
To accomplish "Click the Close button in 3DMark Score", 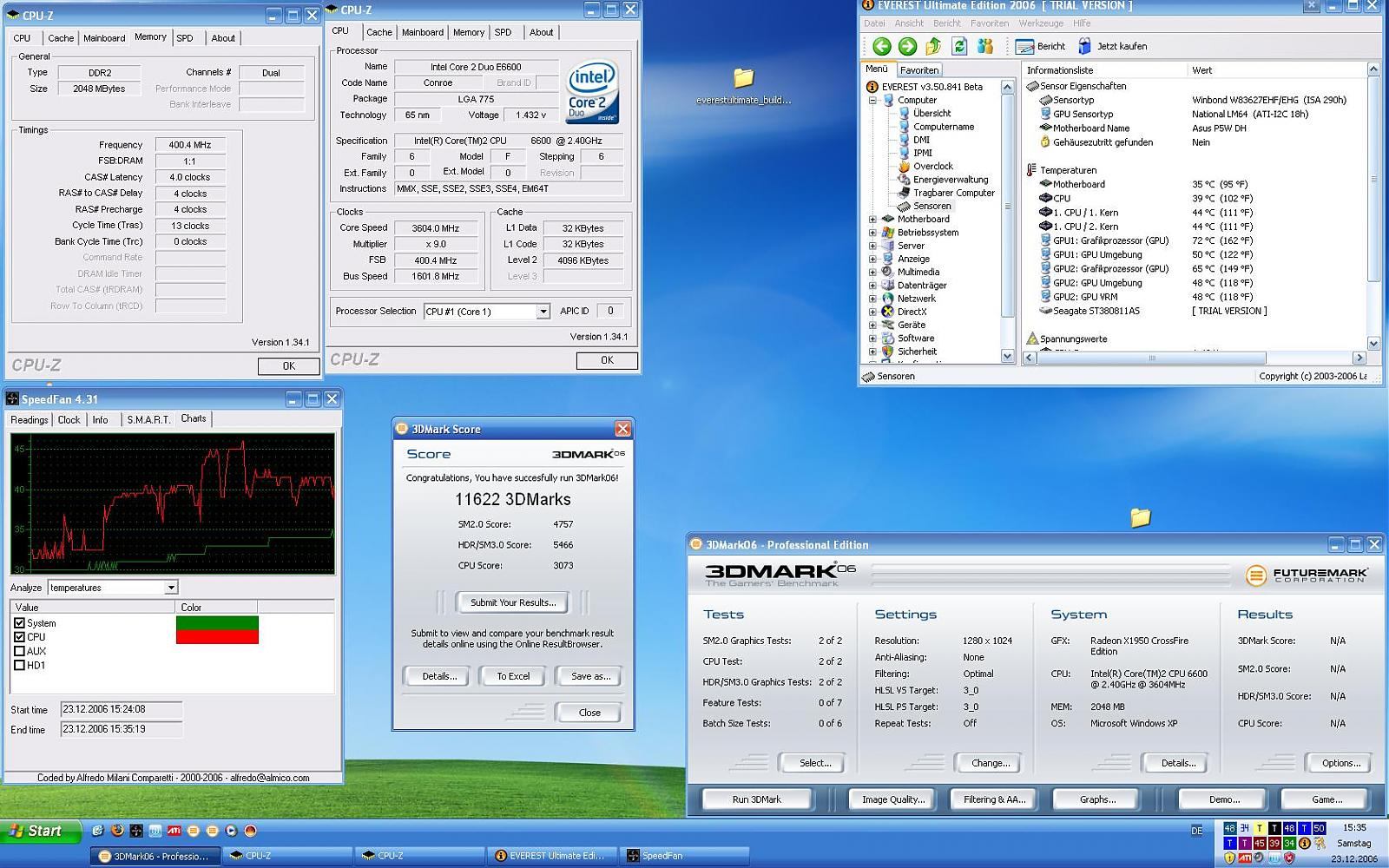I will coord(589,713).
